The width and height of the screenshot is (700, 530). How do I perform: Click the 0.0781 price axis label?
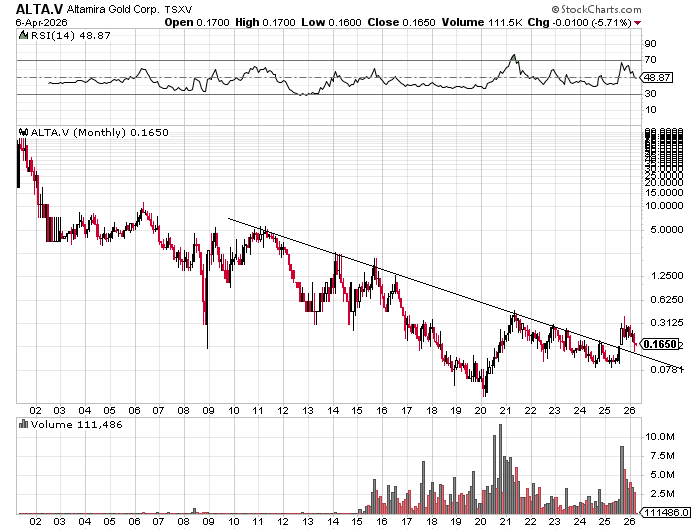click(667, 369)
